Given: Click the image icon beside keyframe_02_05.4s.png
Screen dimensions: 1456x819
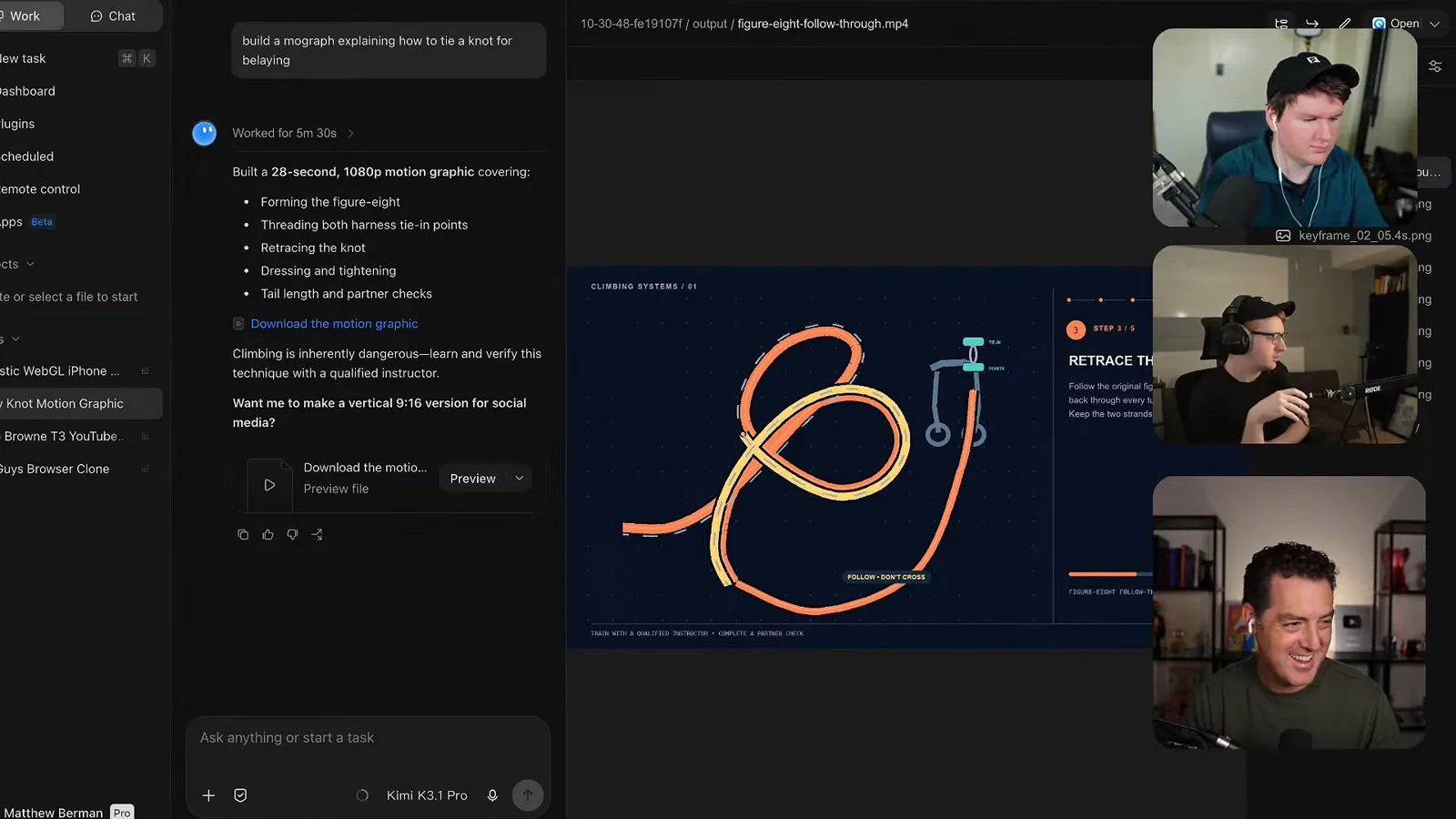Looking at the screenshot, I should coord(1283,236).
